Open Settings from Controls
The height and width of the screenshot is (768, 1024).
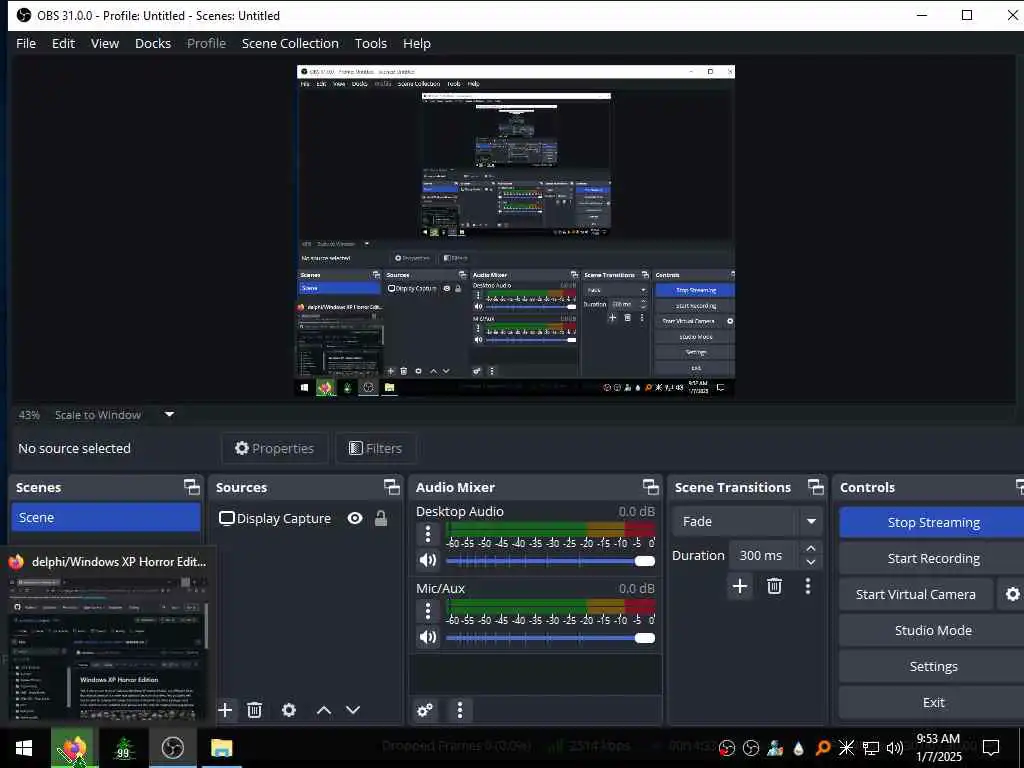click(x=933, y=666)
